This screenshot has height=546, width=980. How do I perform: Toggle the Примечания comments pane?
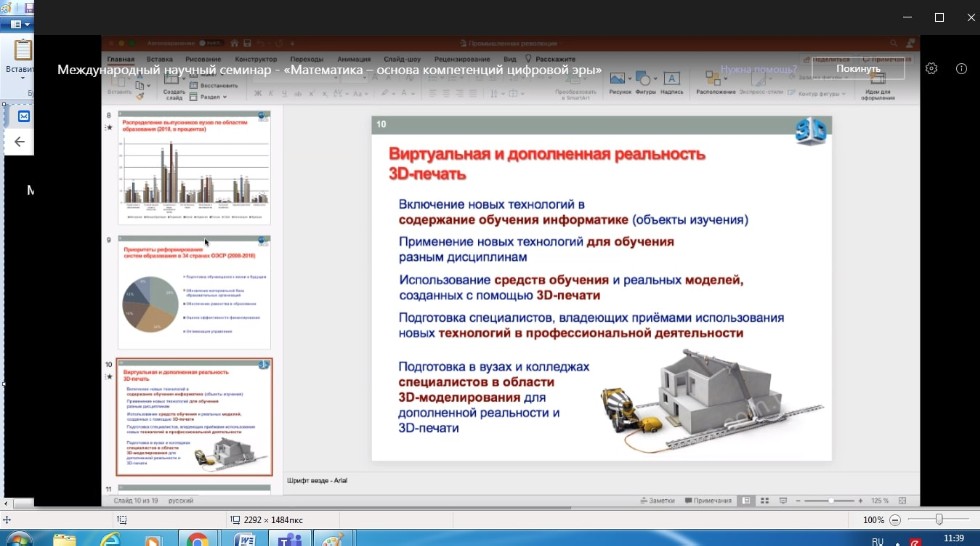click(x=707, y=500)
